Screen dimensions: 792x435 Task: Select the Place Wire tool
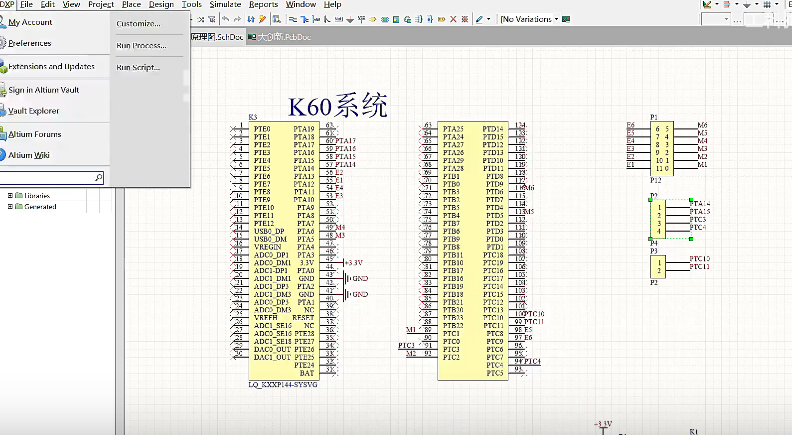tap(292, 19)
